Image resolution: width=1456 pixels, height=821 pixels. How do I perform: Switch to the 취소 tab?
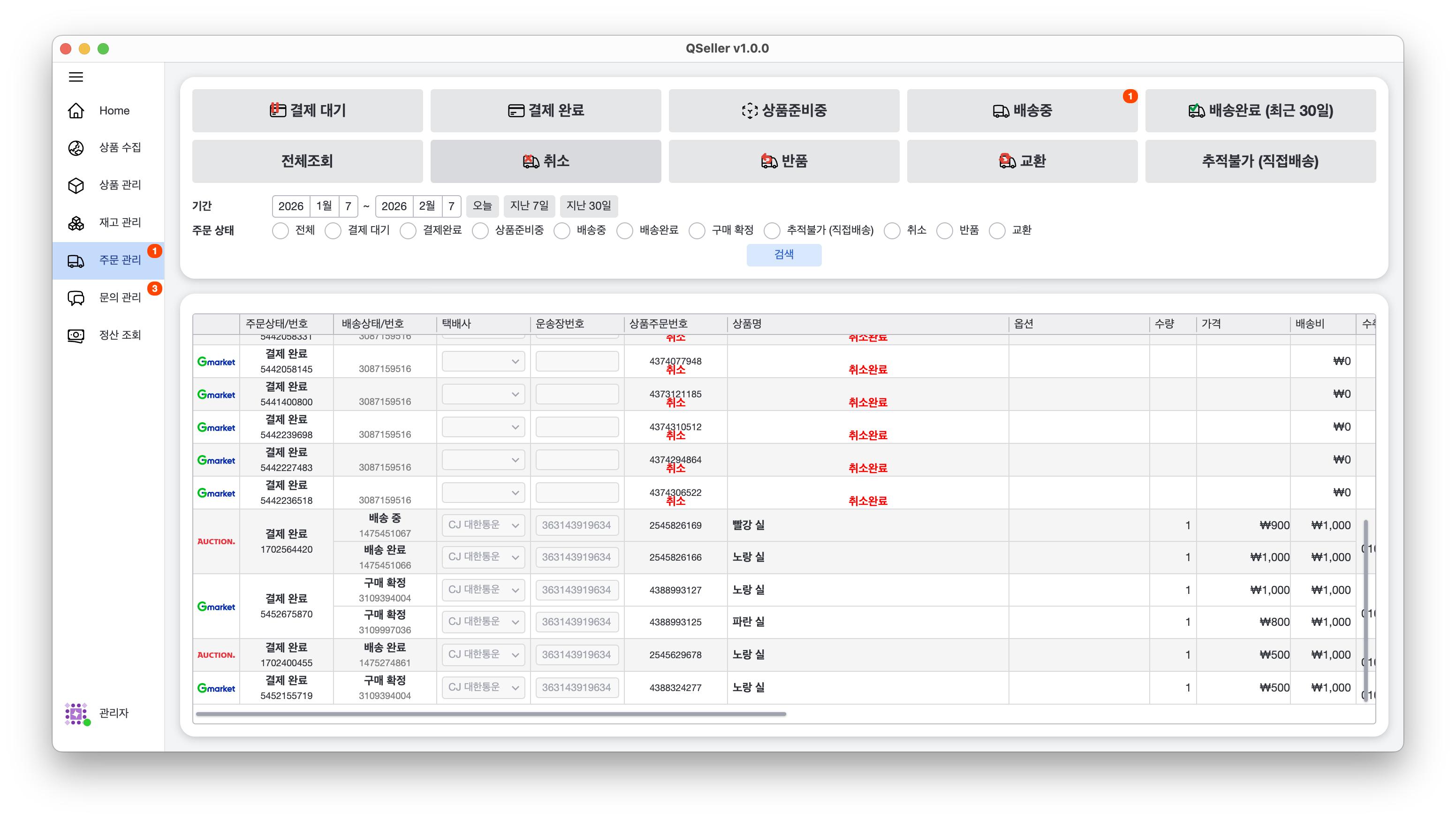[x=546, y=161]
